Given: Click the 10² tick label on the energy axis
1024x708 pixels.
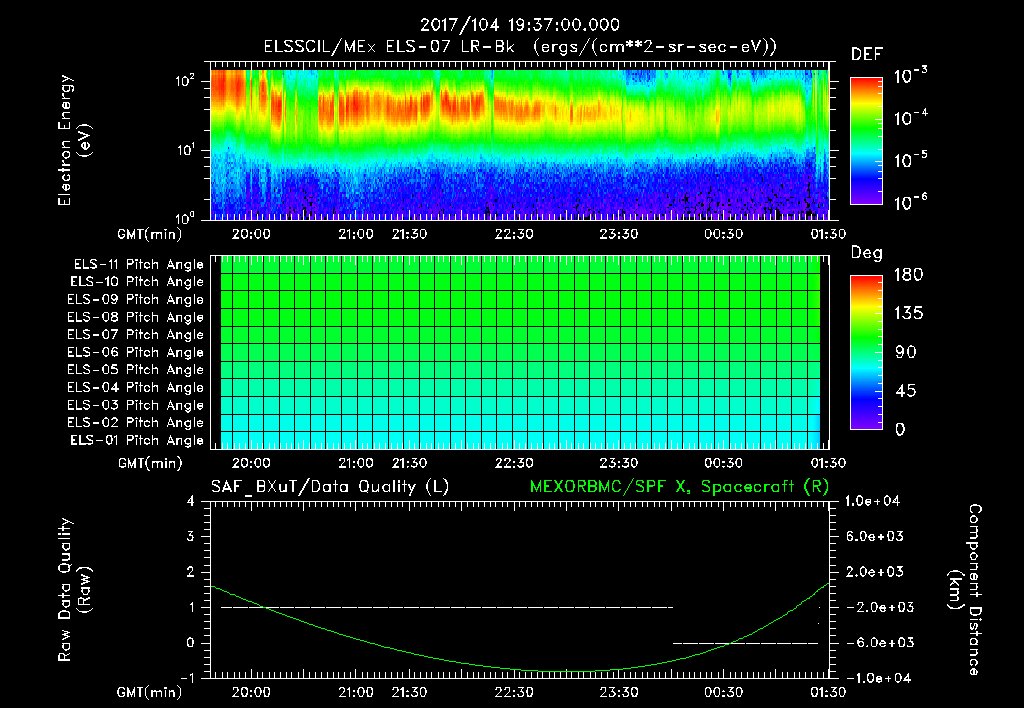Looking at the screenshot, I should [x=185, y=80].
